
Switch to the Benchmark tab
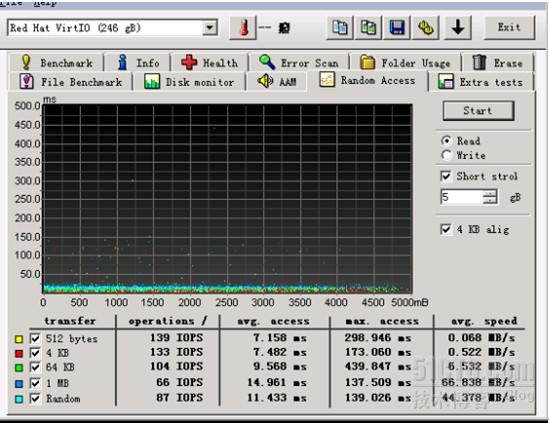[x=57, y=63]
